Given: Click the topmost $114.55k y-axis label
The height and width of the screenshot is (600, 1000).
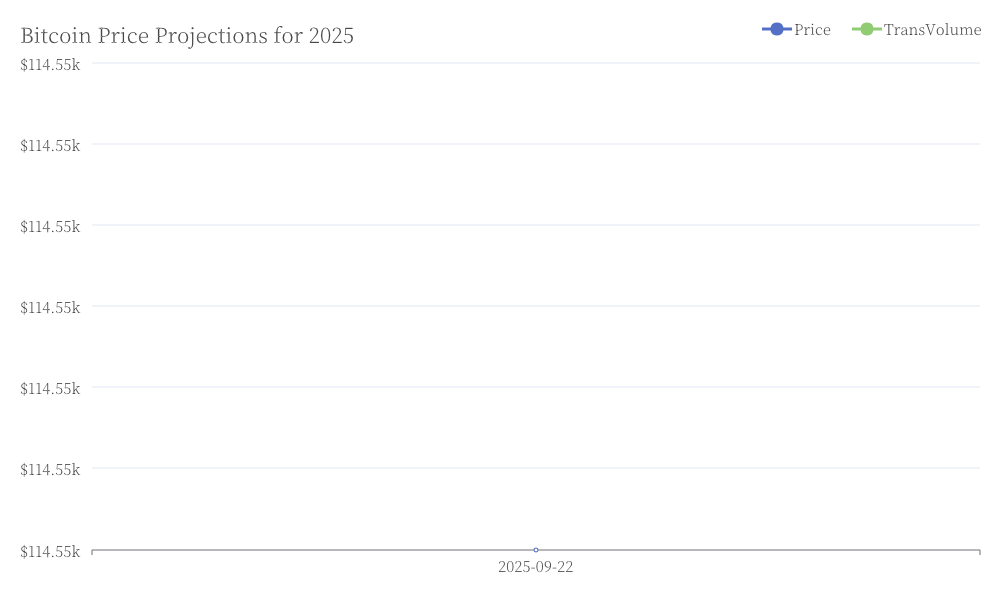Looking at the screenshot, I should [50, 64].
